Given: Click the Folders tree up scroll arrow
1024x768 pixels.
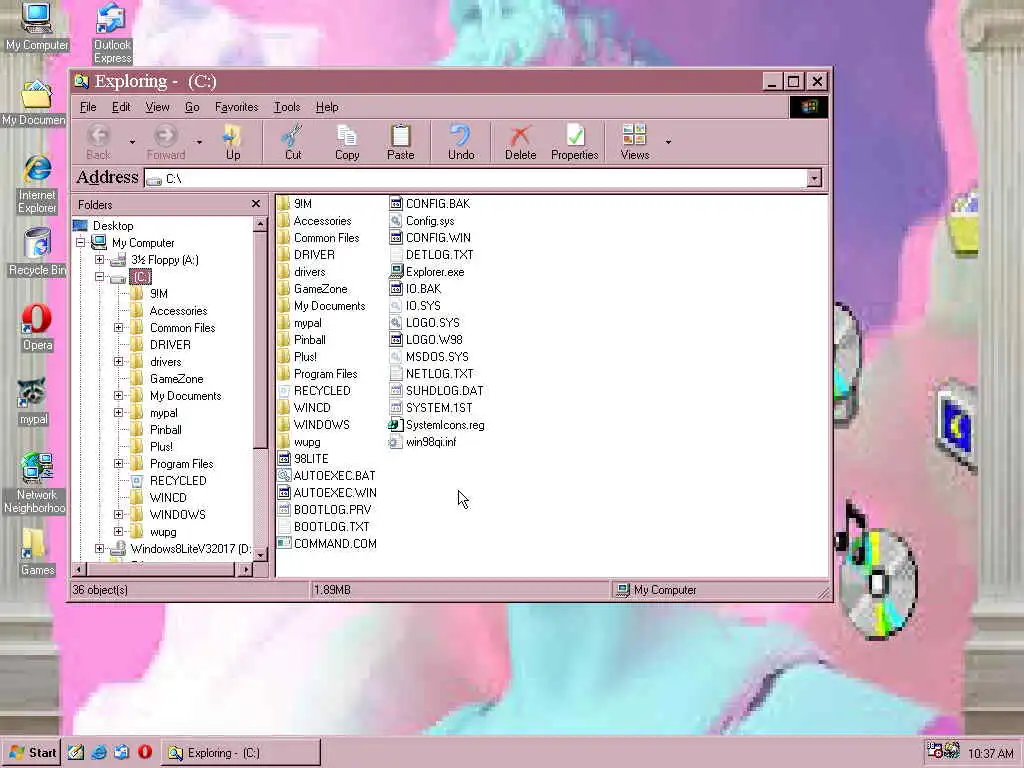Looking at the screenshot, I should point(260,225).
